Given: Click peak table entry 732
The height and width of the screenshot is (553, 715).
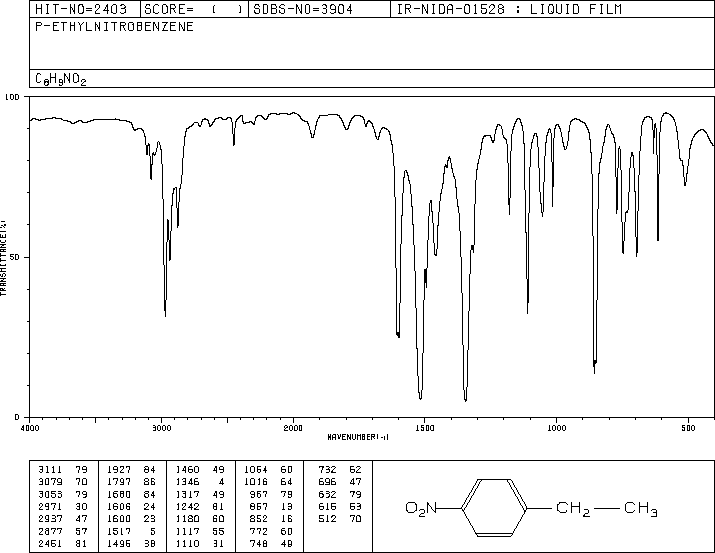Looking at the screenshot, I should (327, 470).
